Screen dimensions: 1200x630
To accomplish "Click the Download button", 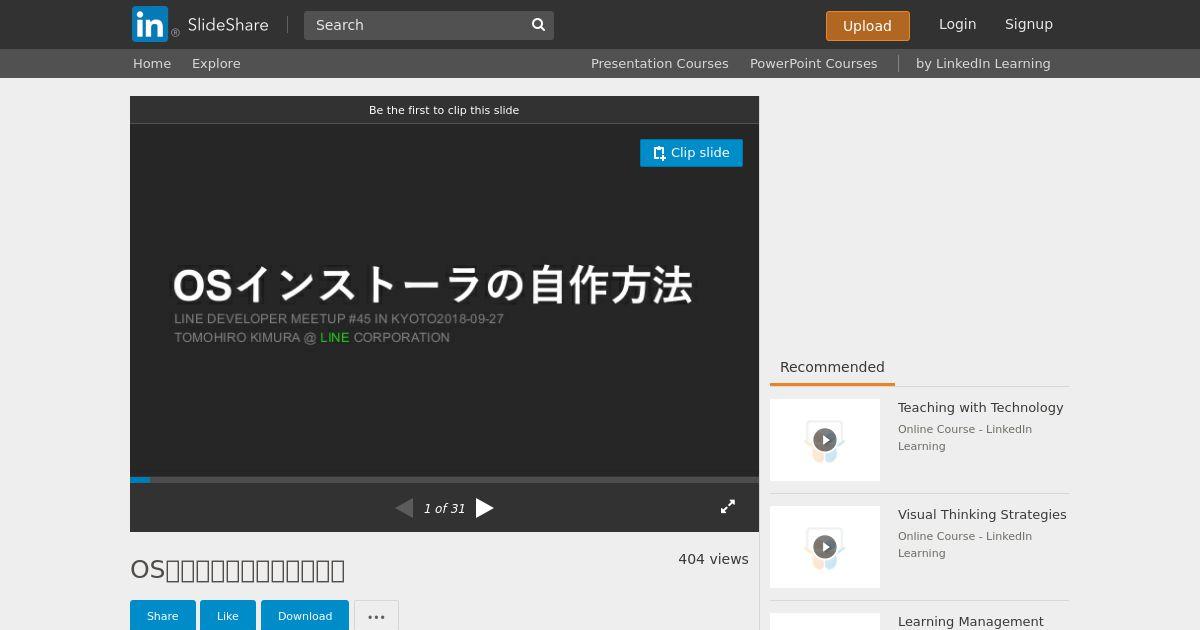I will [305, 616].
